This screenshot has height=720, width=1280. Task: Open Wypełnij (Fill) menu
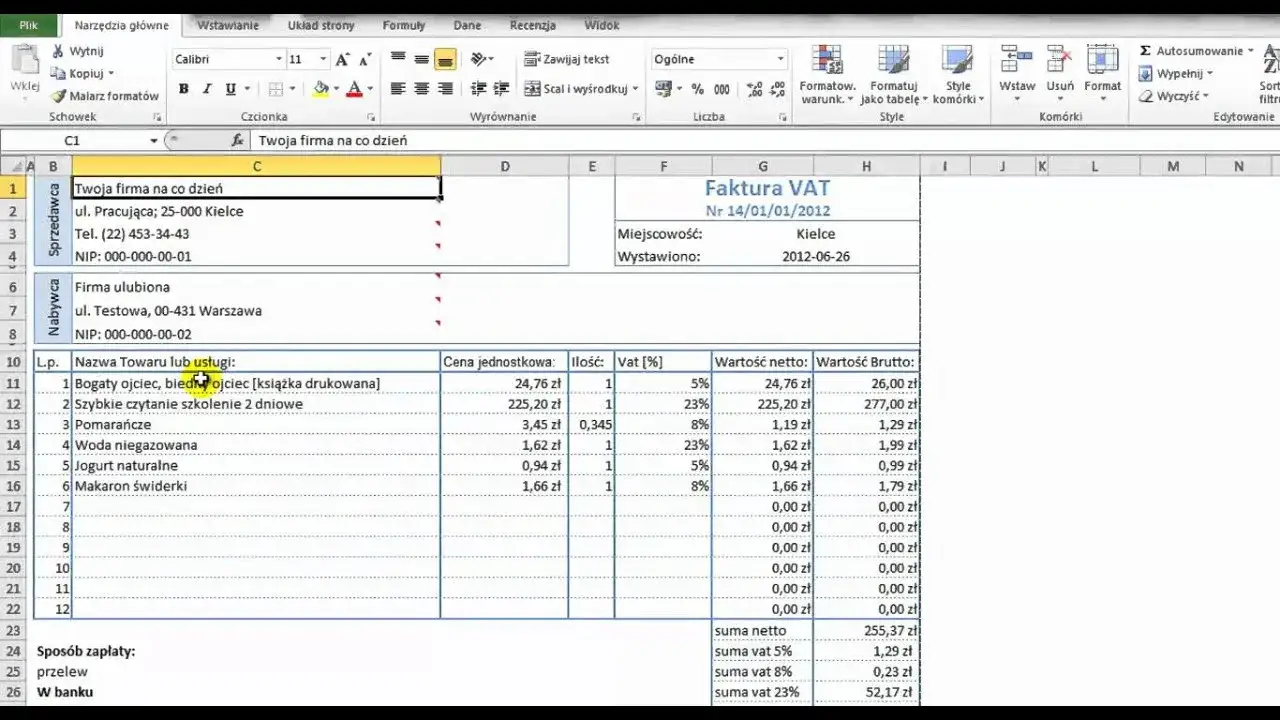click(1175, 74)
